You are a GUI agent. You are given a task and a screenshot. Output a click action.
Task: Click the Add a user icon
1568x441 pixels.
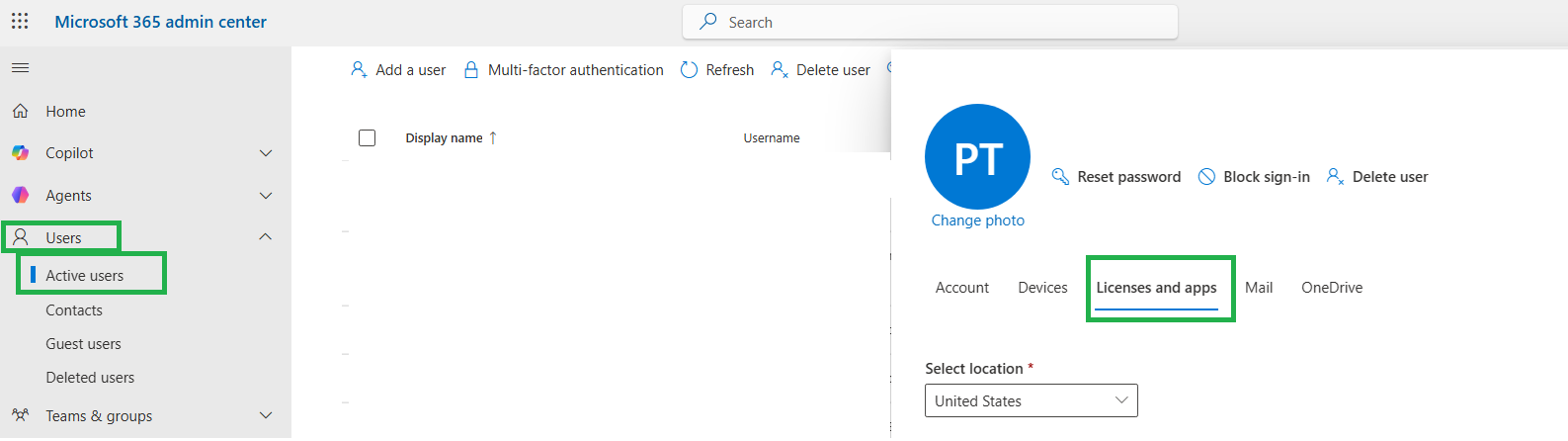click(359, 69)
